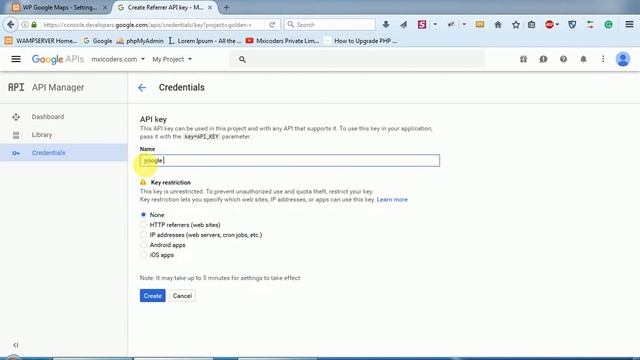
Task: Click the Google APIs console search bar
Action: pyautogui.click(x=357, y=60)
